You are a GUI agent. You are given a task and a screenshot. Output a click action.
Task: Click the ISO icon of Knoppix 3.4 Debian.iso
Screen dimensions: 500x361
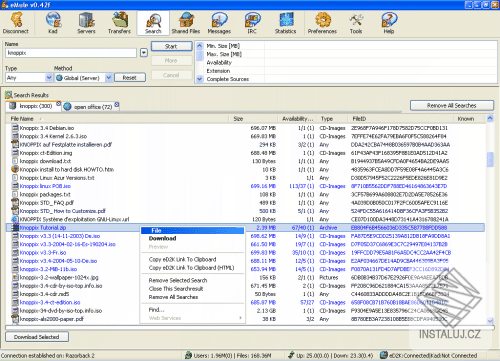coord(15,128)
